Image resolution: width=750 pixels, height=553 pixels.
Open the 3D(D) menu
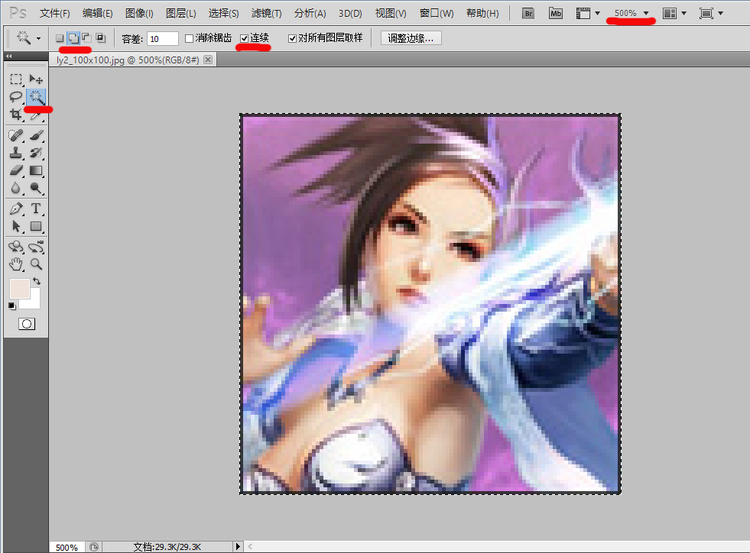point(350,13)
